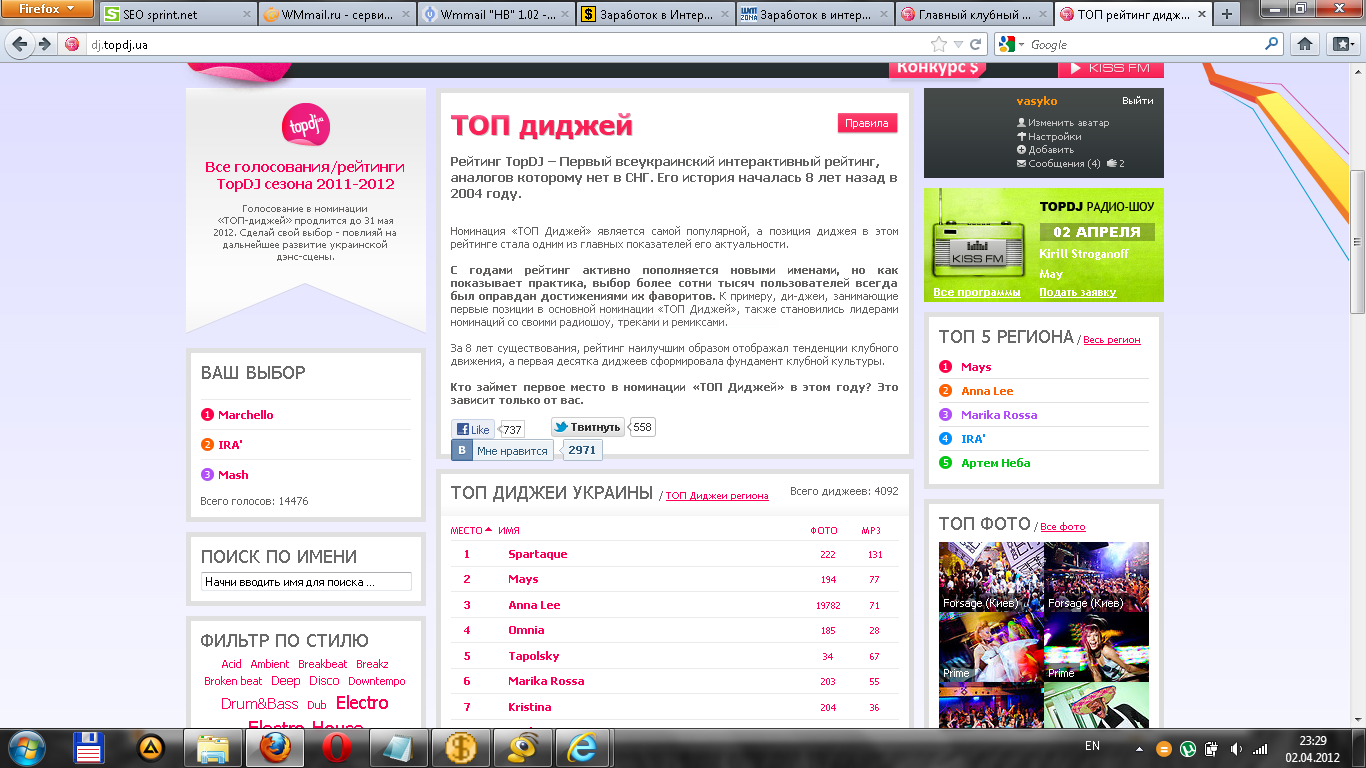Screen dimensions: 1366x768
Task: Open Anna Lee in DJ ranking table
Action: click(x=534, y=605)
